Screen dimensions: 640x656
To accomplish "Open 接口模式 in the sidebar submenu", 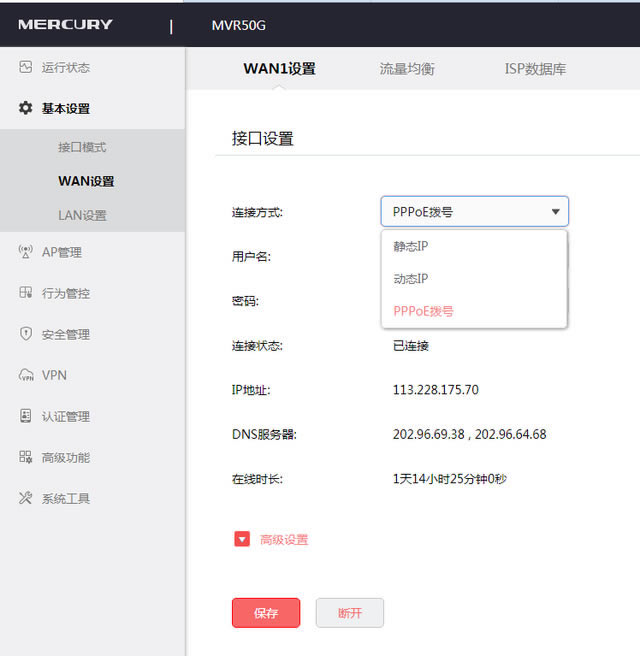I will [82, 147].
